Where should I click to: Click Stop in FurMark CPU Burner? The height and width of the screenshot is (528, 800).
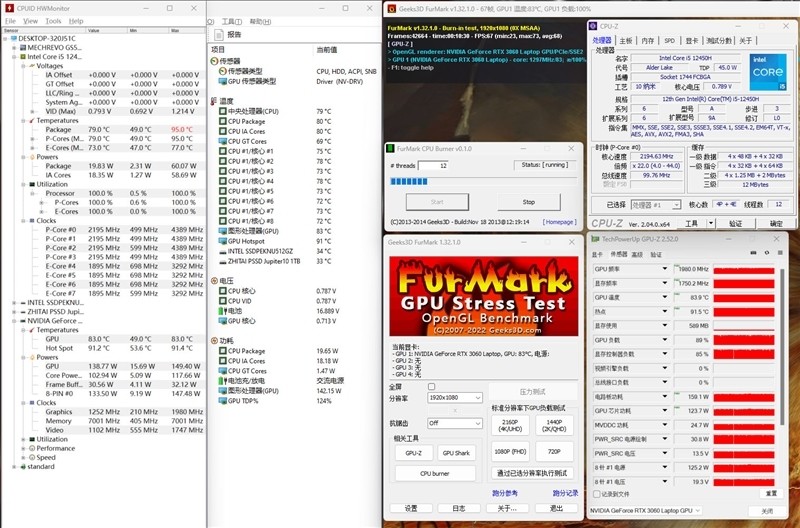click(528, 201)
